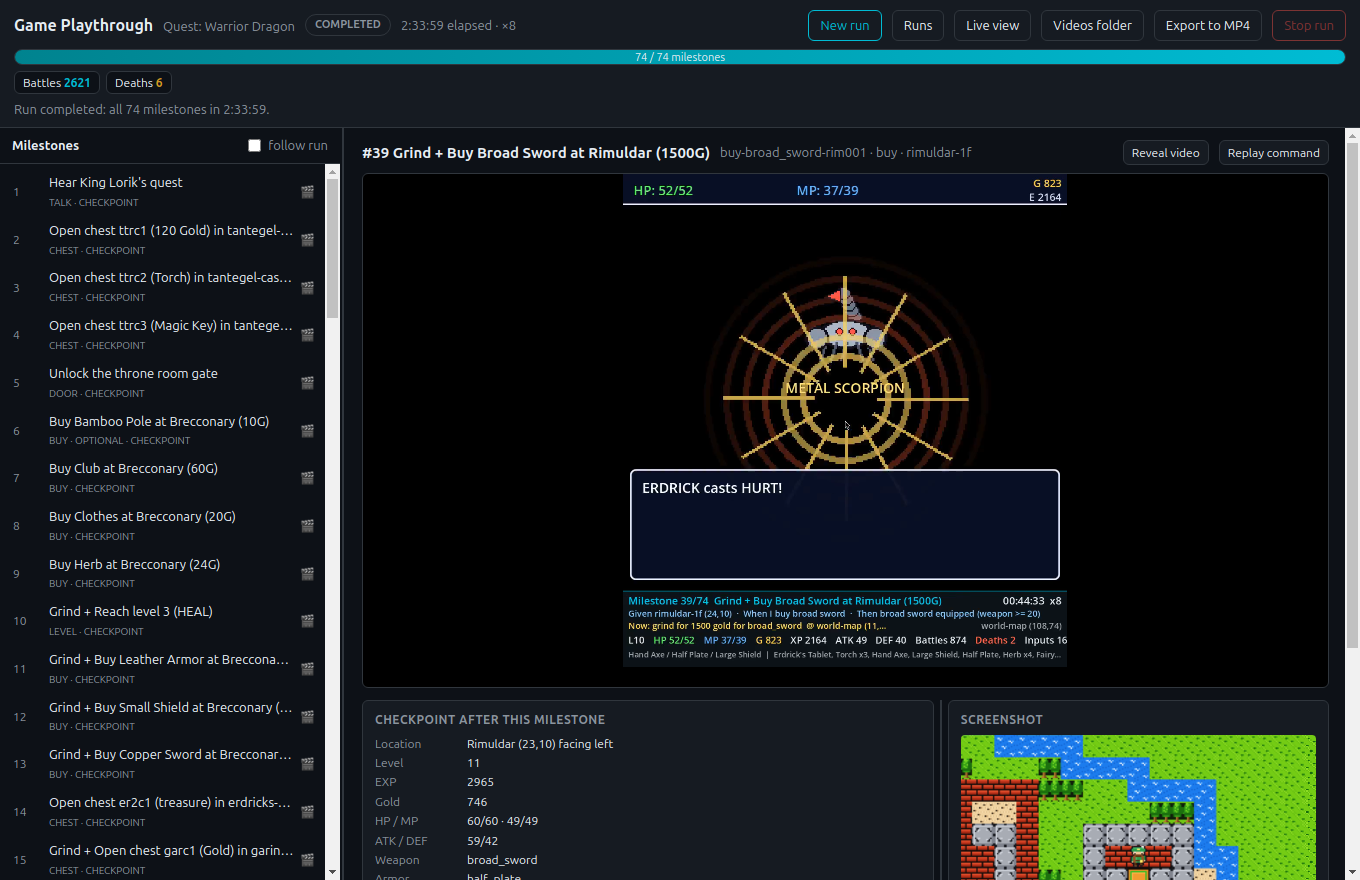Click the Battles 2621 badge
This screenshot has width=1360, height=880.
click(x=57, y=83)
